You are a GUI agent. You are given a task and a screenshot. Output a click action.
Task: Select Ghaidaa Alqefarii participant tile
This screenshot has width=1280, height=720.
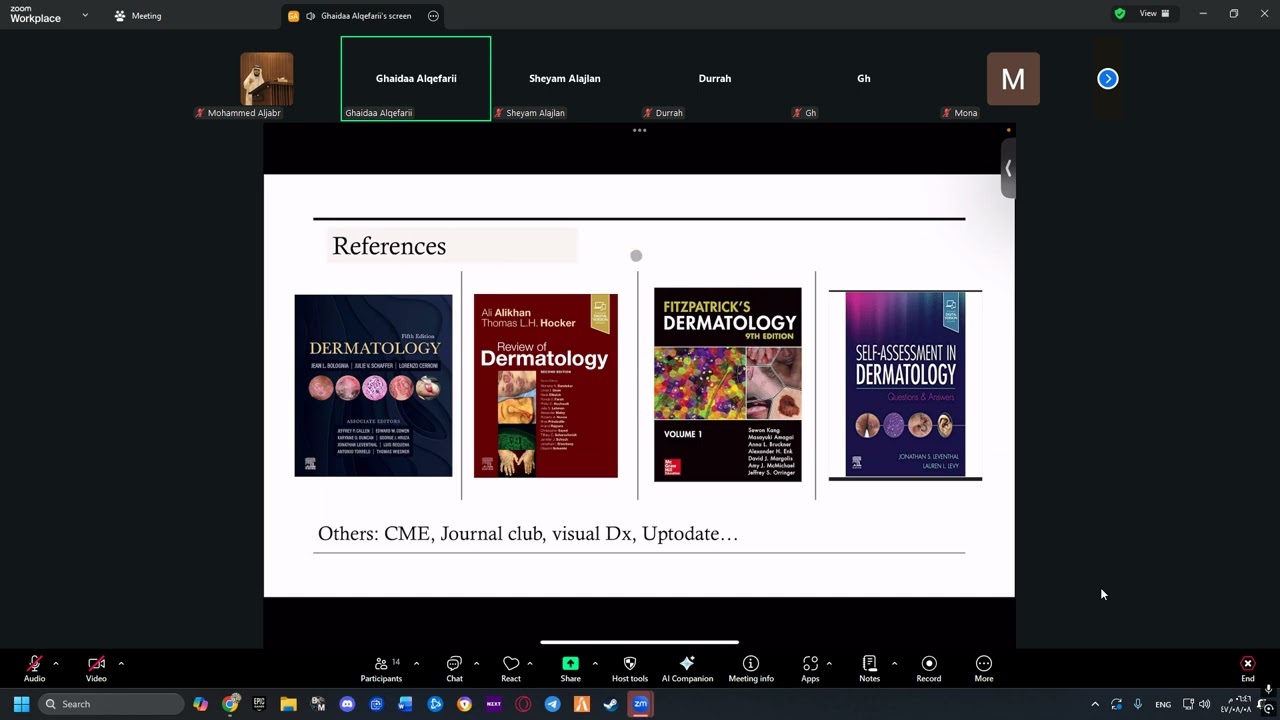click(x=416, y=79)
